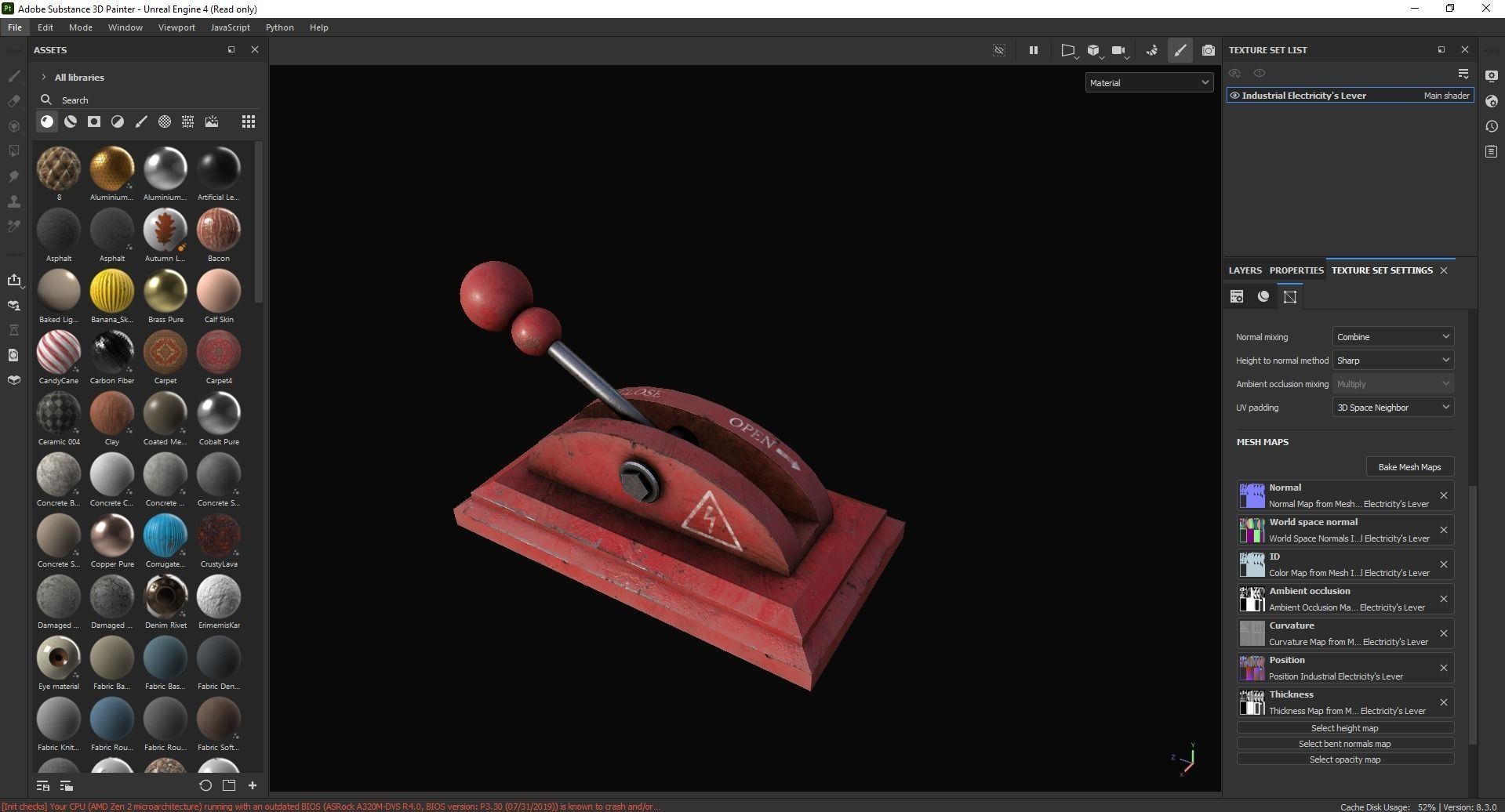Screen dimensions: 1505x812
Task: Filter assets by Environment maps category
Action: 212,121
